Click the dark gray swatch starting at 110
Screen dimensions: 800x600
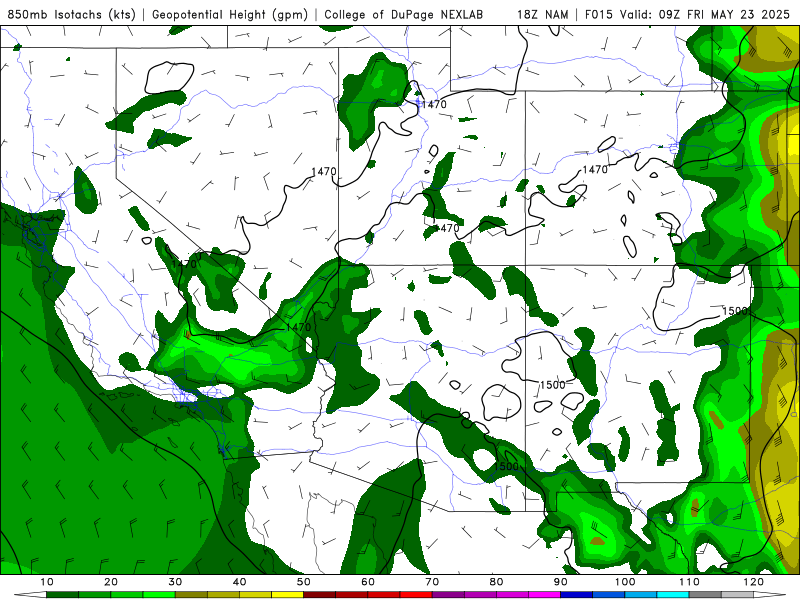tap(705, 595)
